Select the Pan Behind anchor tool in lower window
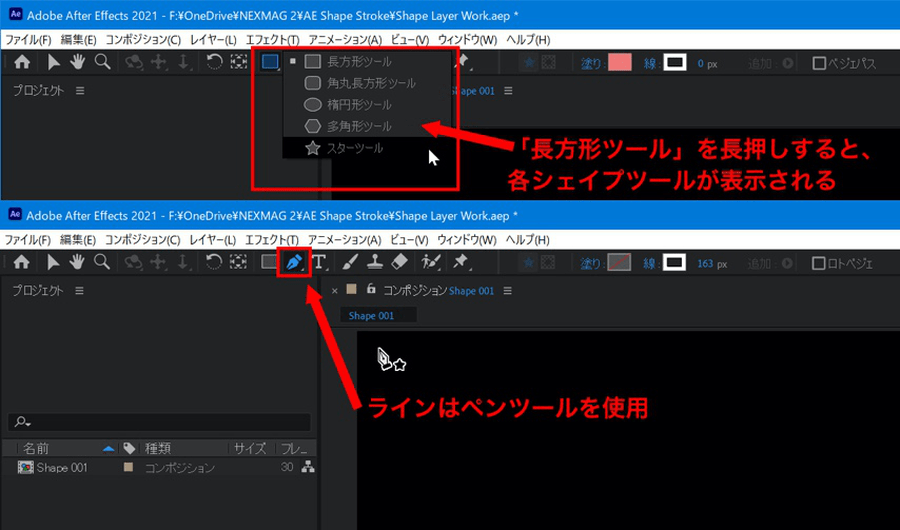 point(238,262)
